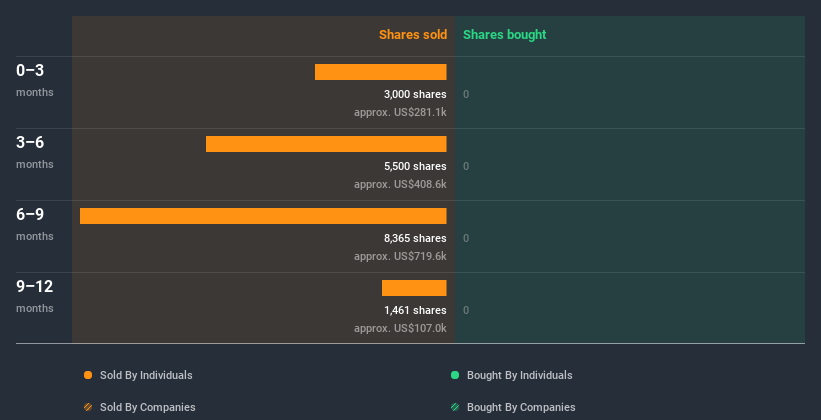Click the 0 bought value in 6–9 months row
This screenshot has width=821, height=420.
[x=466, y=238]
